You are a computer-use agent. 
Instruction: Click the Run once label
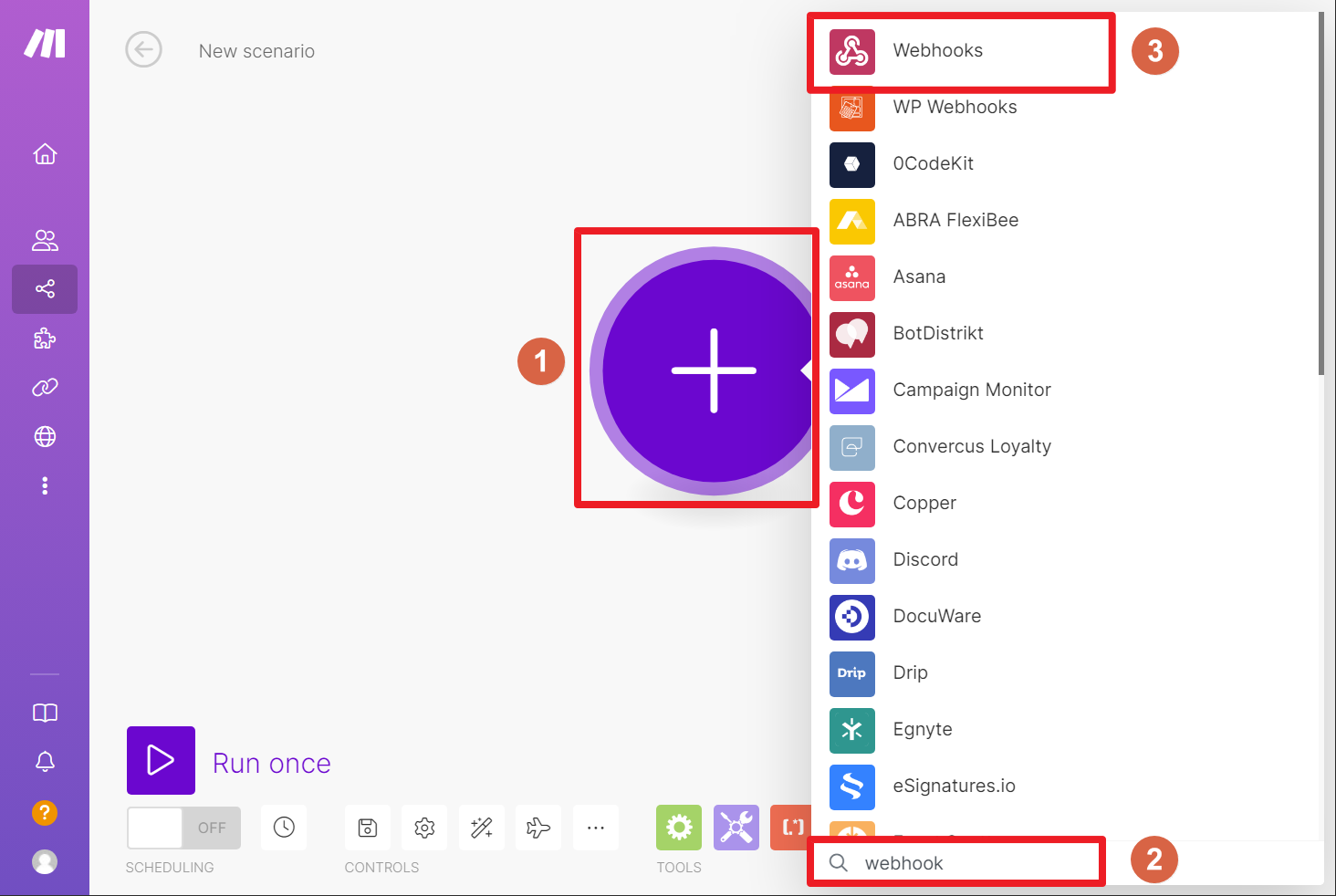pos(272,763)
